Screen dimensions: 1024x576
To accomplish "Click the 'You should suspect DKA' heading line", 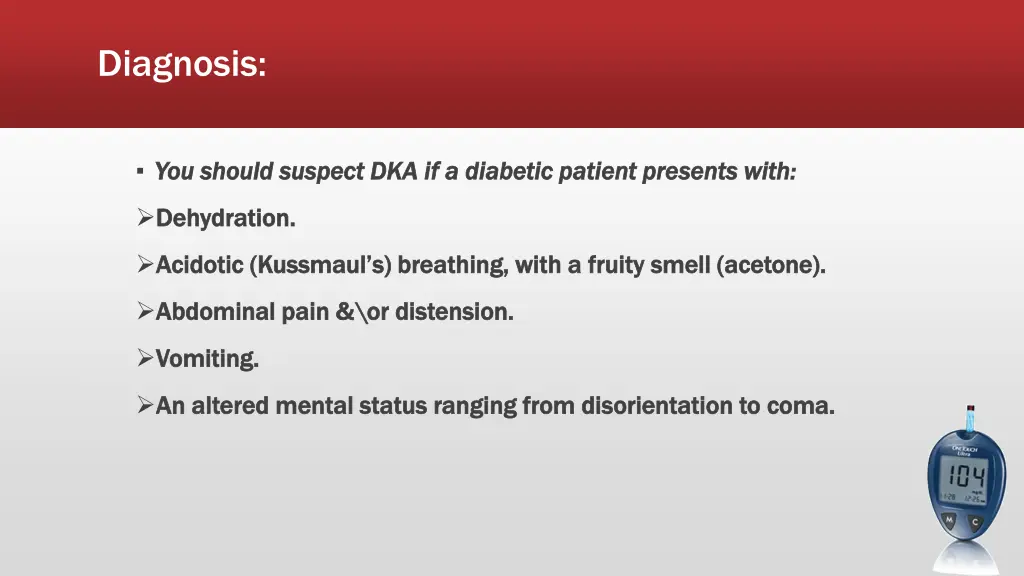I will [x=475, y=172].
